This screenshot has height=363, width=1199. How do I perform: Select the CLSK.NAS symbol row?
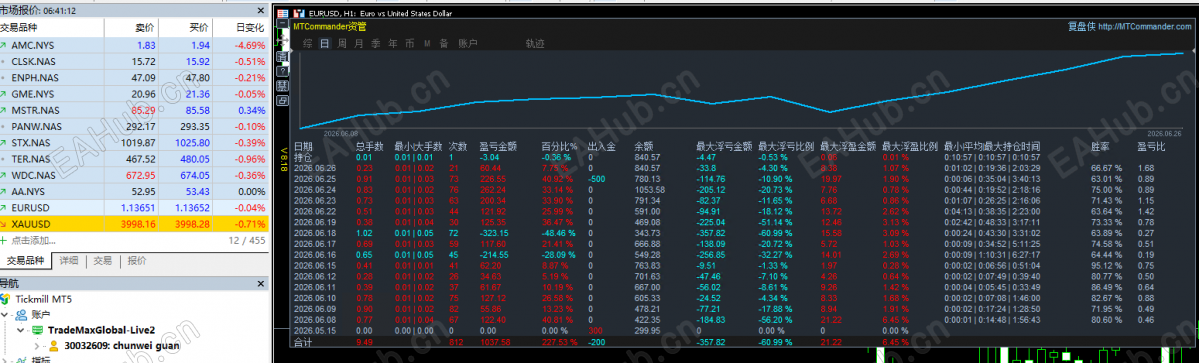(134, 61)
